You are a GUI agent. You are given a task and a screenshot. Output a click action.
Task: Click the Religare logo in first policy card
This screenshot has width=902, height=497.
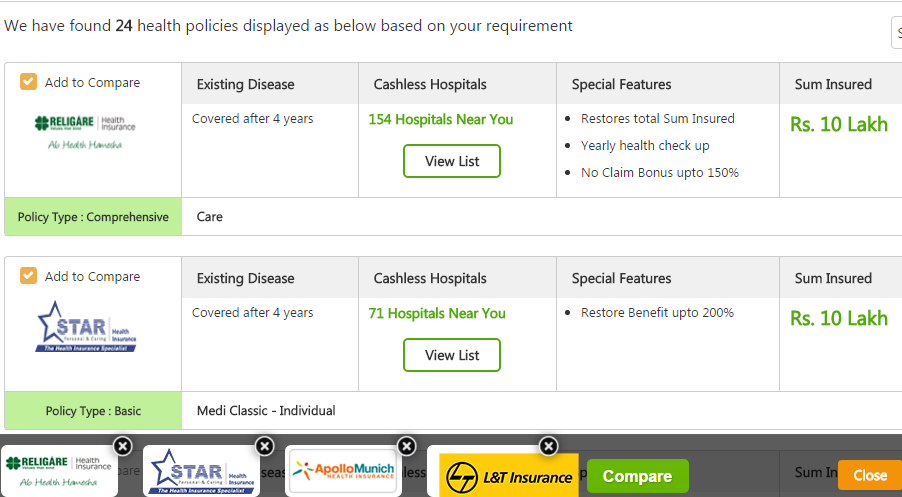tap(85, 132)
